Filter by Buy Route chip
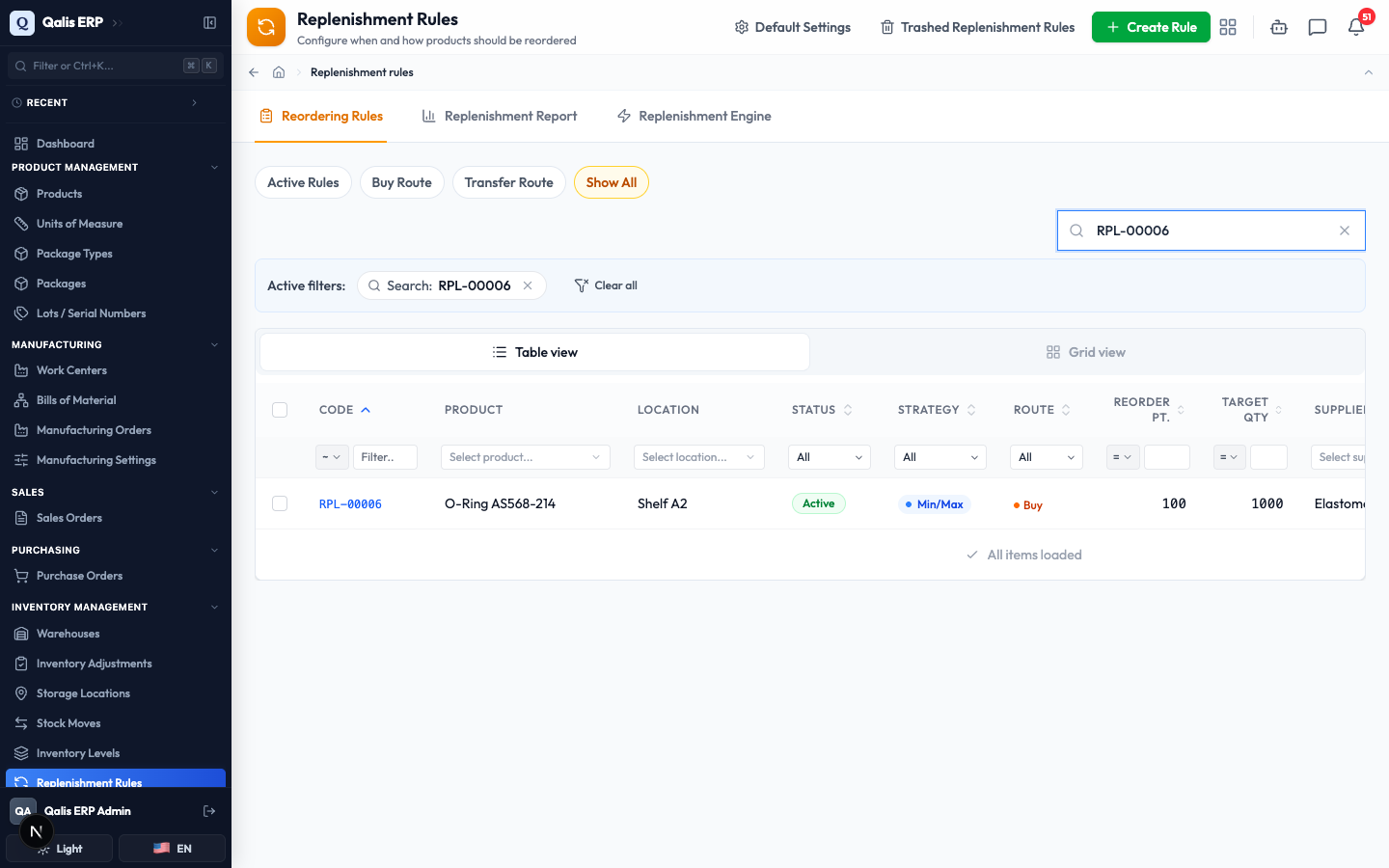1389x868 pixels. [402, 182]
